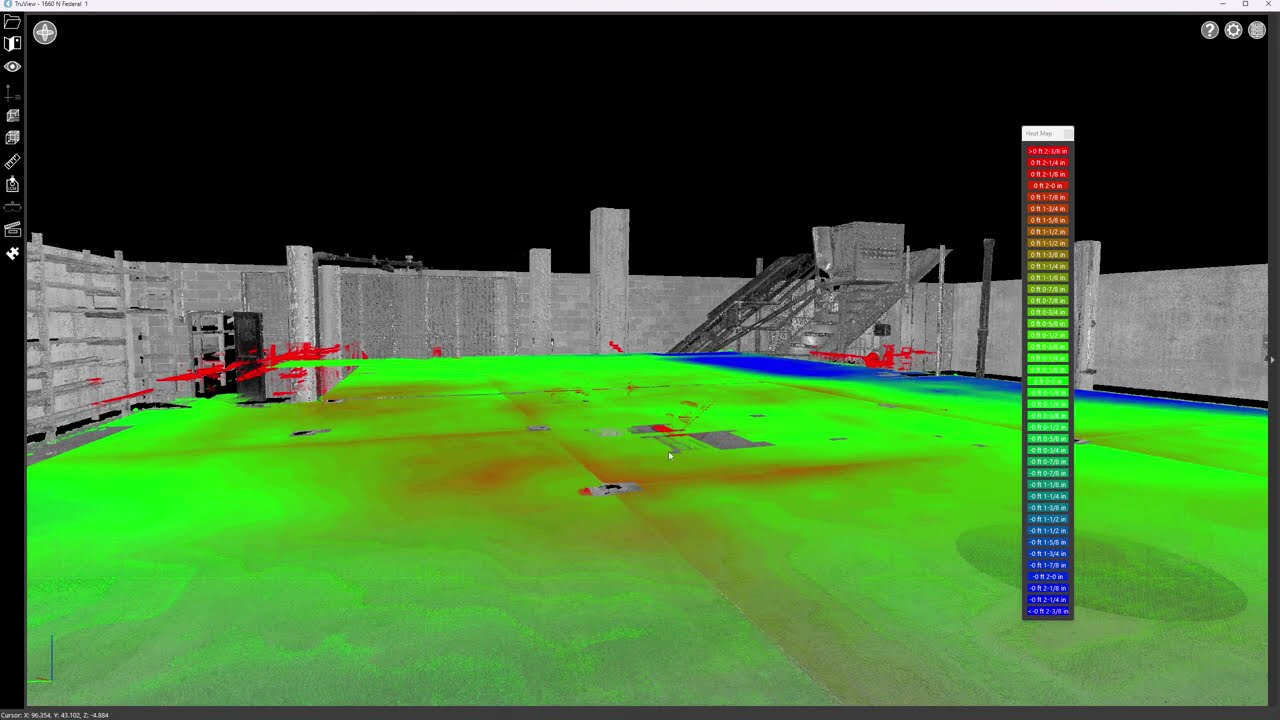This screenshot has height=720, width=1280.
Task: Select the positive '0 ft 1-3/8 in' swatch
Action: 1048,254
